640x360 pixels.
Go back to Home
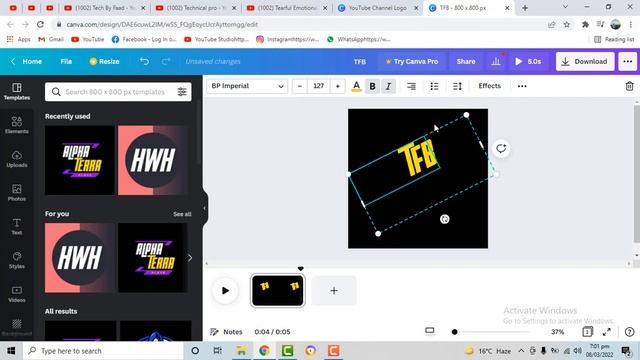(x=27, y=61)
